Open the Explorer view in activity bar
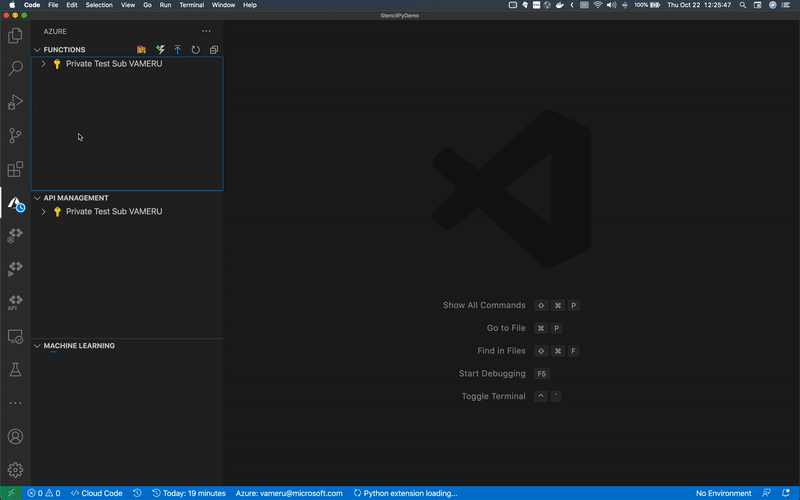The width and height of the screenshot is (800, 500). (15, 35)
